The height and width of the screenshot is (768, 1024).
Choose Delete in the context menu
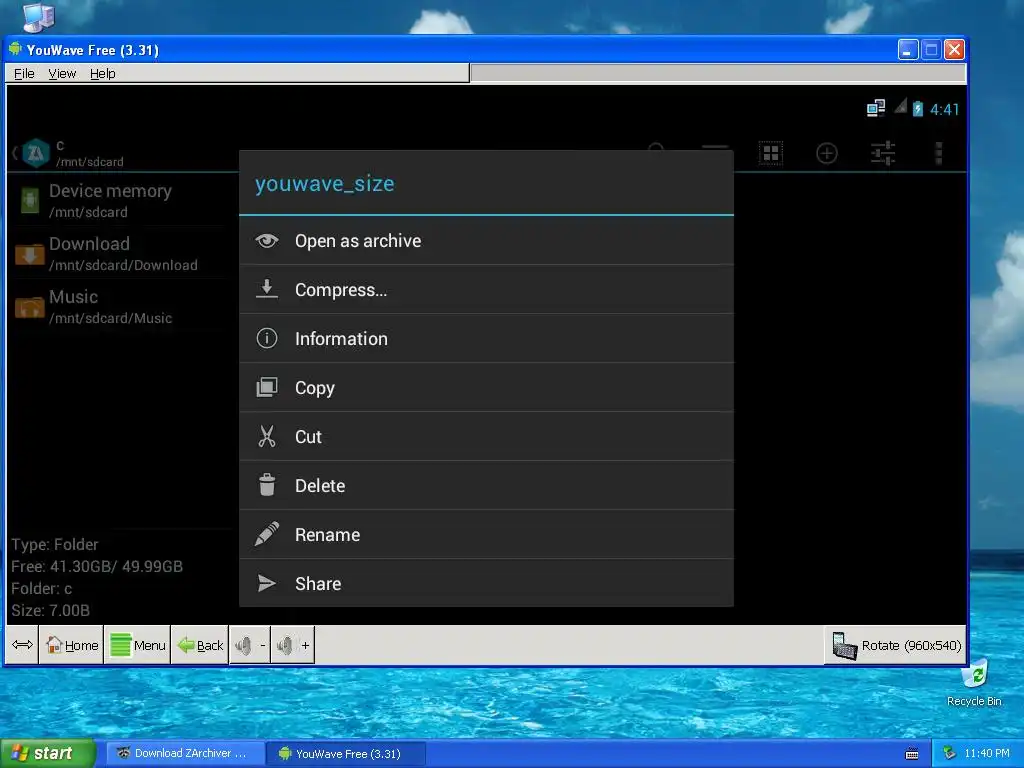pyautogui.click(x=486, y=486)
